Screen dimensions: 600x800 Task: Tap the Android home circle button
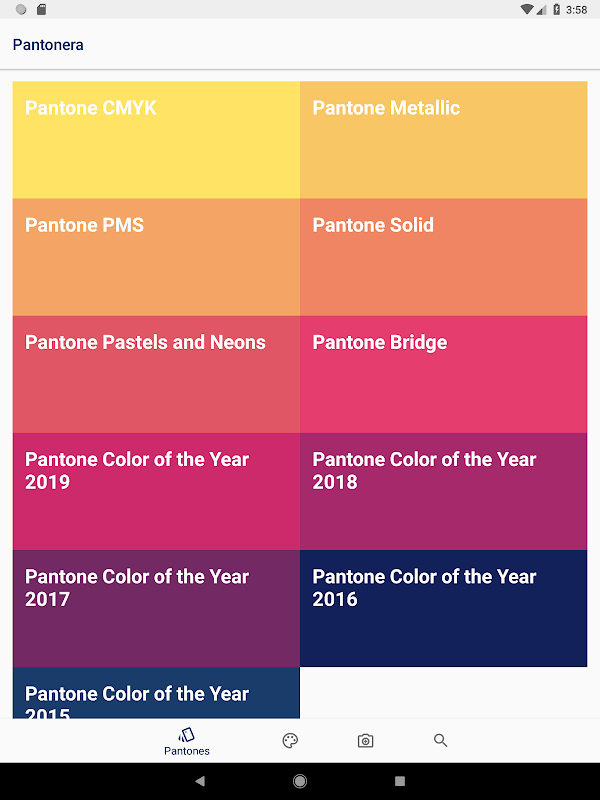[x=300, y=781]
